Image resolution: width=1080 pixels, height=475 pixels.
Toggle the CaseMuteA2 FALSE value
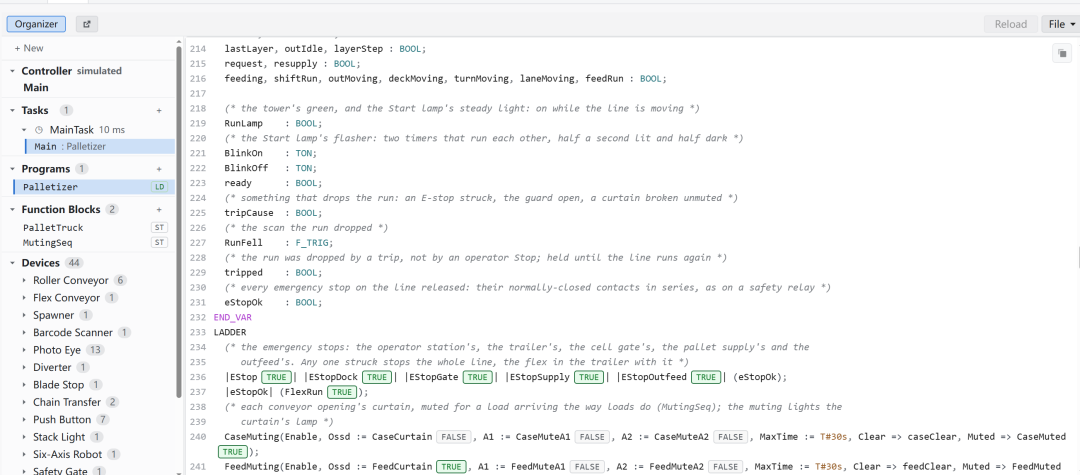coord(730,437)
